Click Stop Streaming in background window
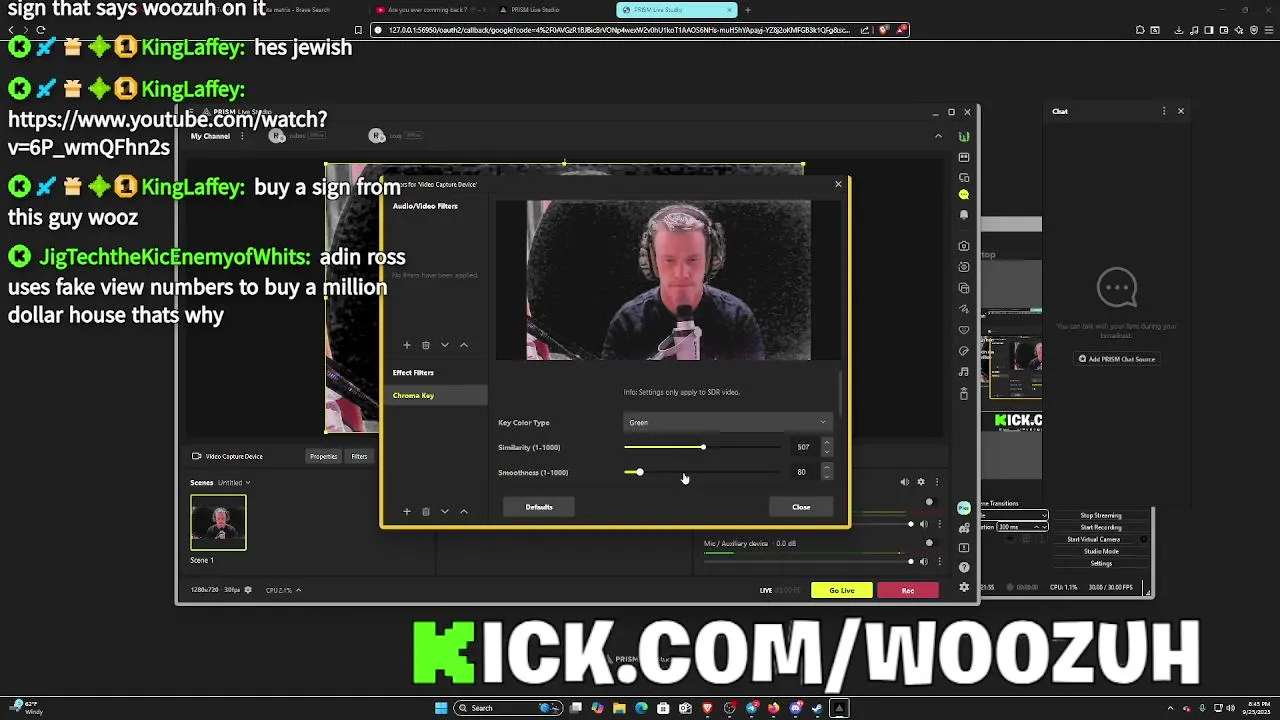 [x=1101, y=516]
